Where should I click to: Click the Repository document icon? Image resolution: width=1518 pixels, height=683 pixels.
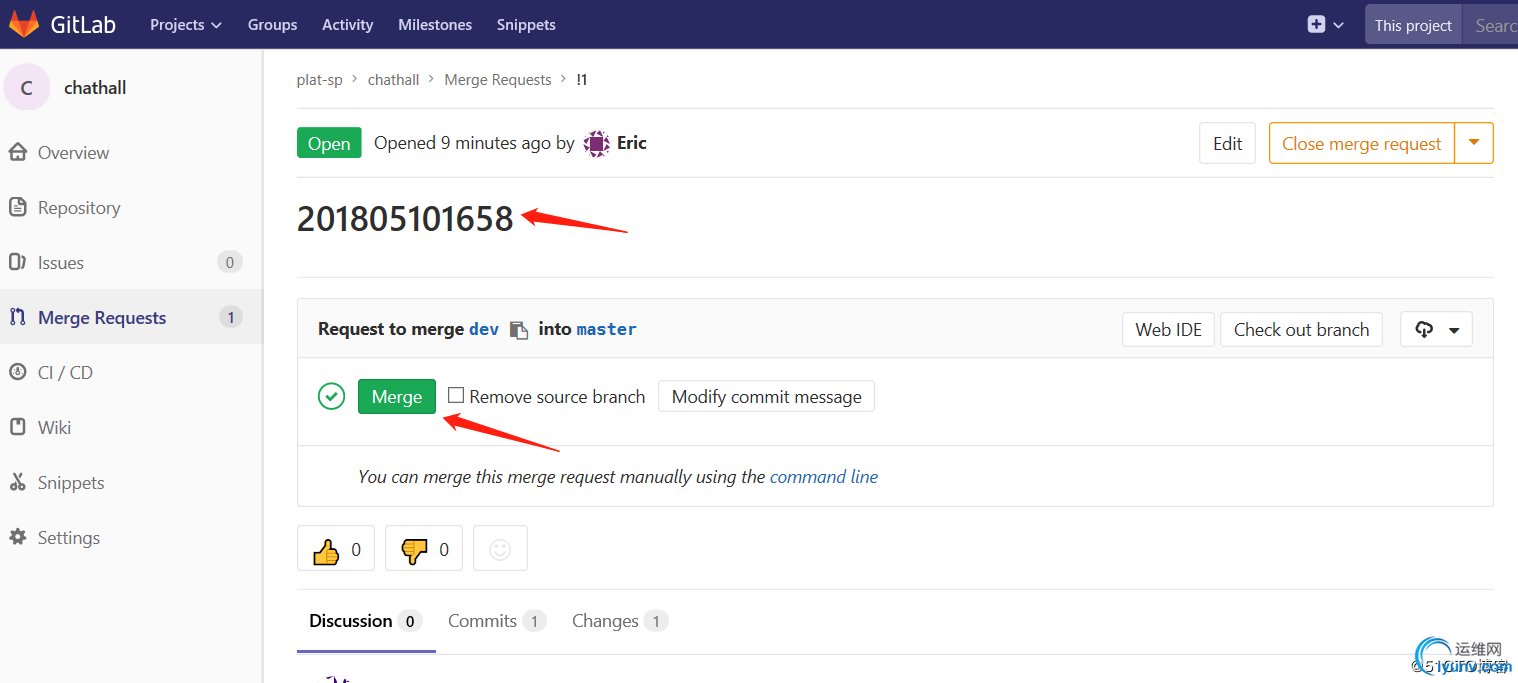[17, 207]
